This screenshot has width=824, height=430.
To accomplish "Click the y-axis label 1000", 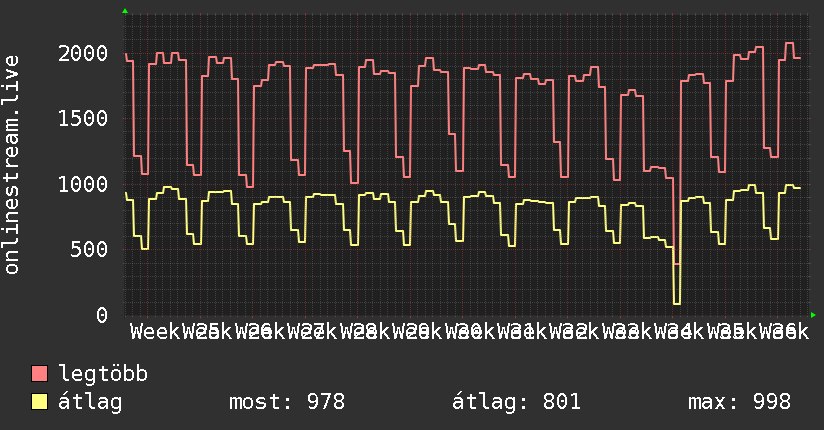I will tap(83, 184).
